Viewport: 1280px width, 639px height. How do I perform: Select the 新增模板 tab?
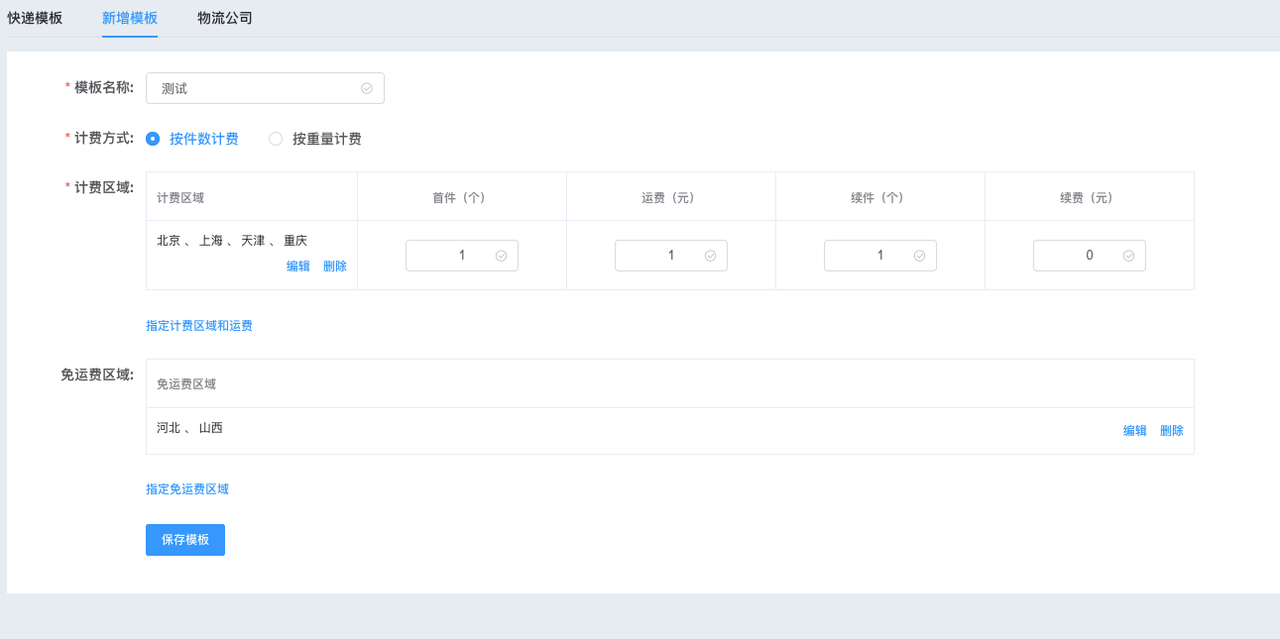(130, 18)
